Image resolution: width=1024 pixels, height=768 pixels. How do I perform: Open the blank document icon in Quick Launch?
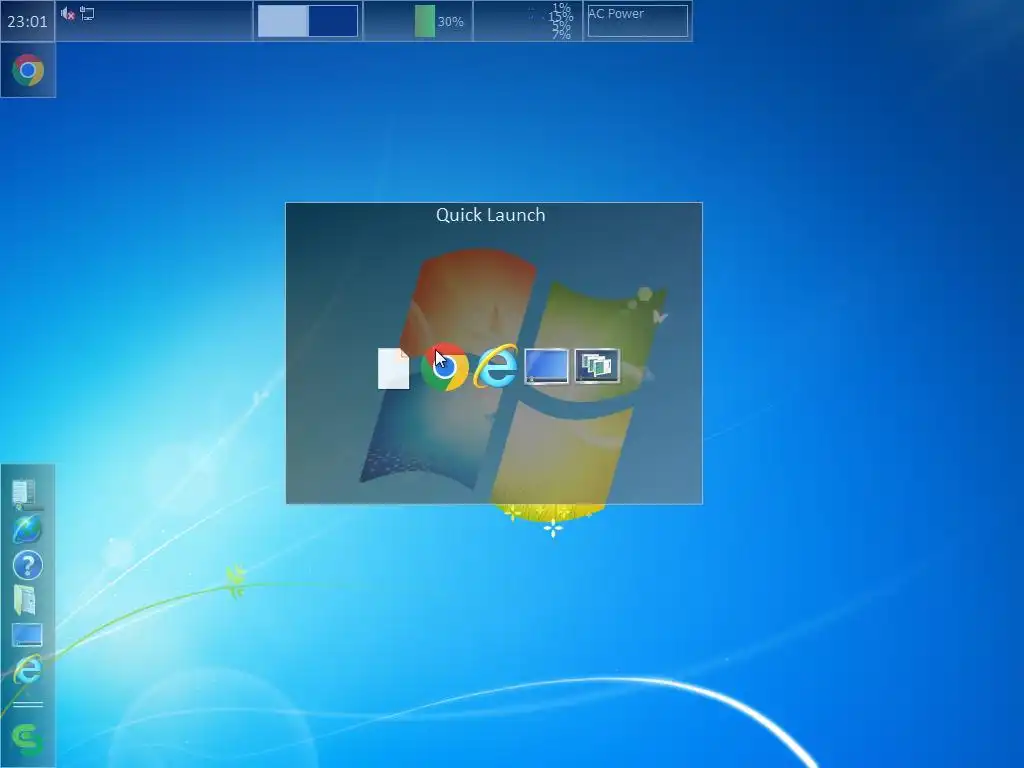[x=393, y=368]
